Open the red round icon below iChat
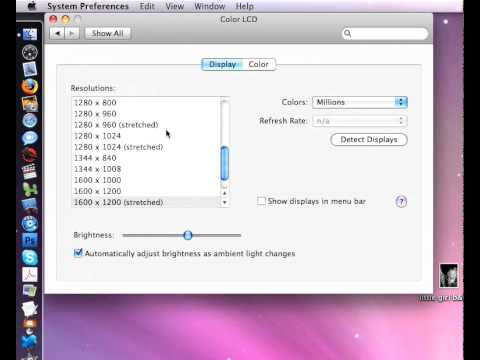 (x=30, y=155)
